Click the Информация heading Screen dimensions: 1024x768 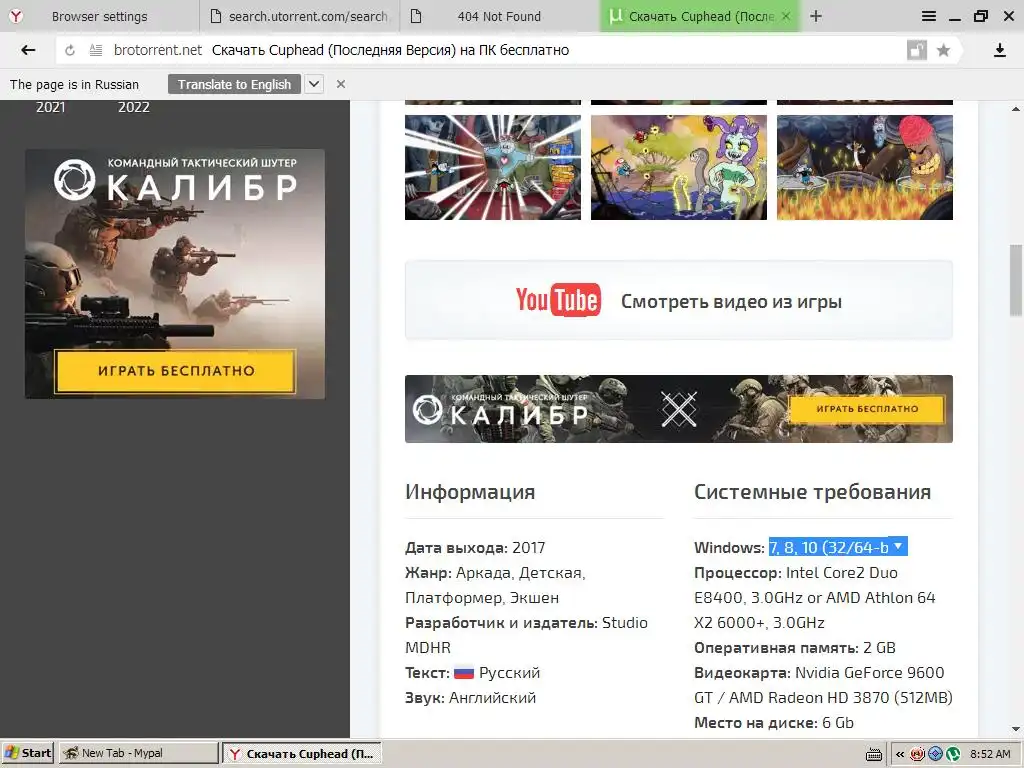coord(470,492)
